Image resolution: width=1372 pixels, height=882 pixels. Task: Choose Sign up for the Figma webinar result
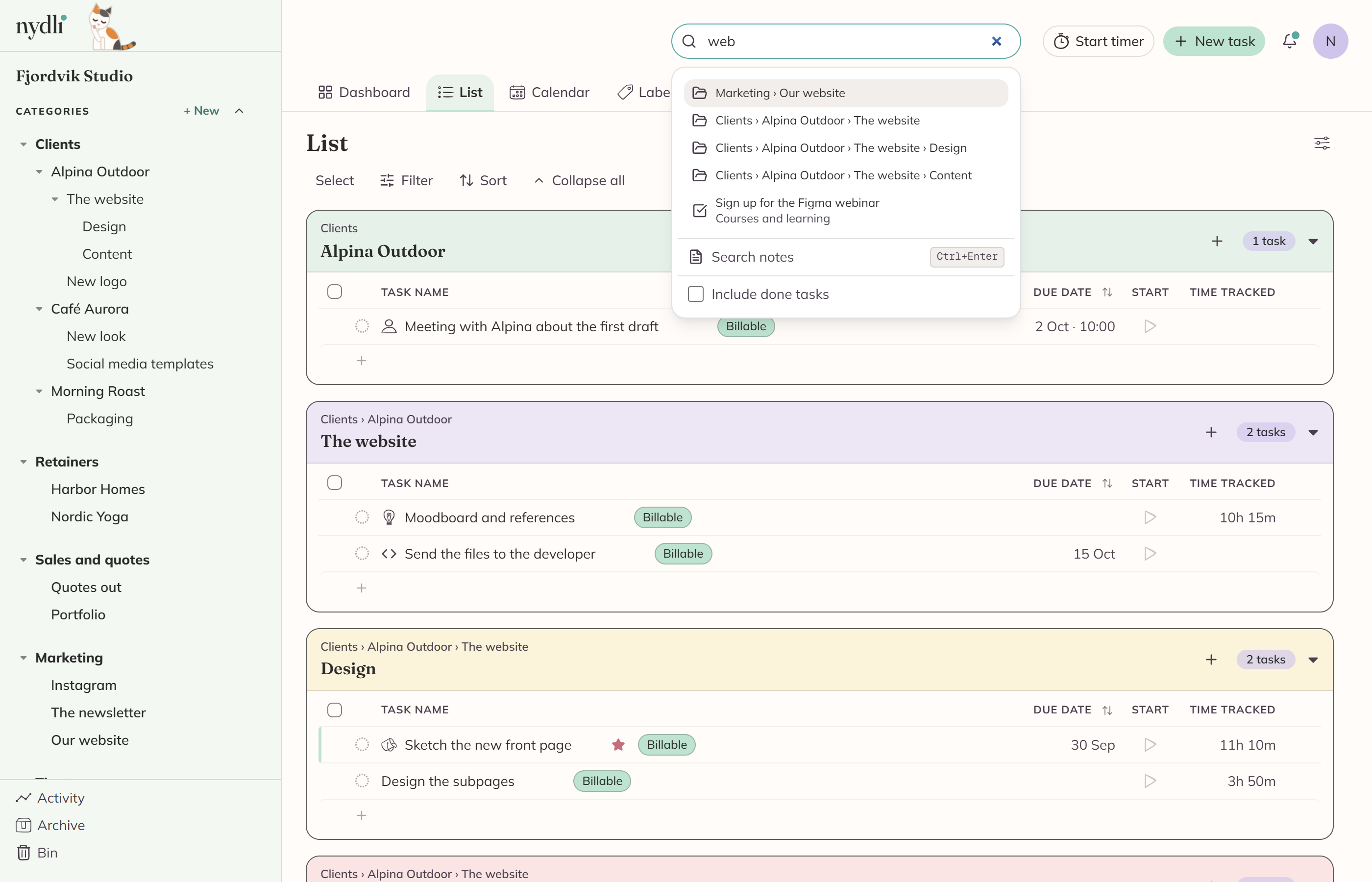(845, 210)
